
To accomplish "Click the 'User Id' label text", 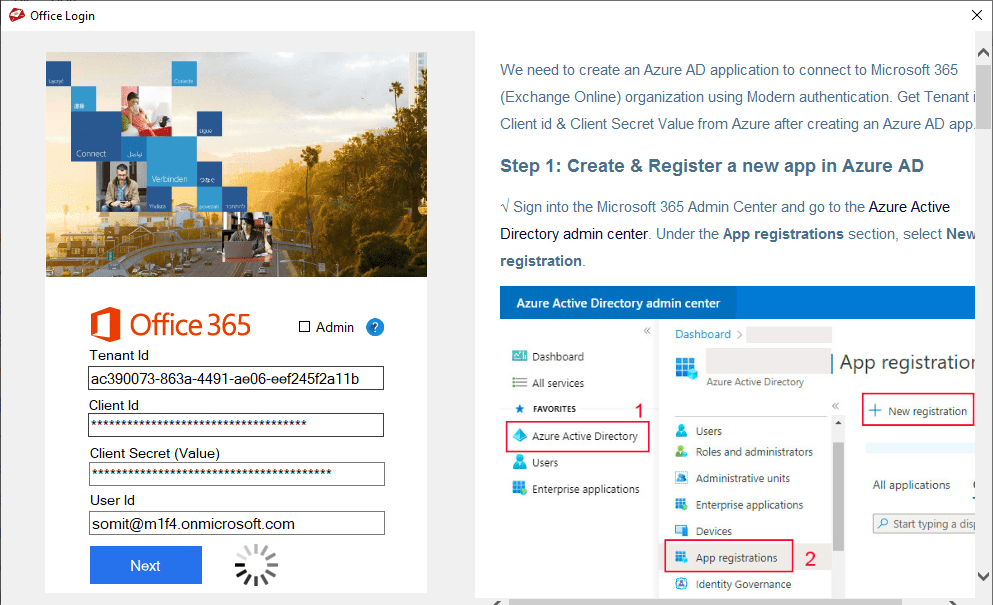I will [113, 500].
